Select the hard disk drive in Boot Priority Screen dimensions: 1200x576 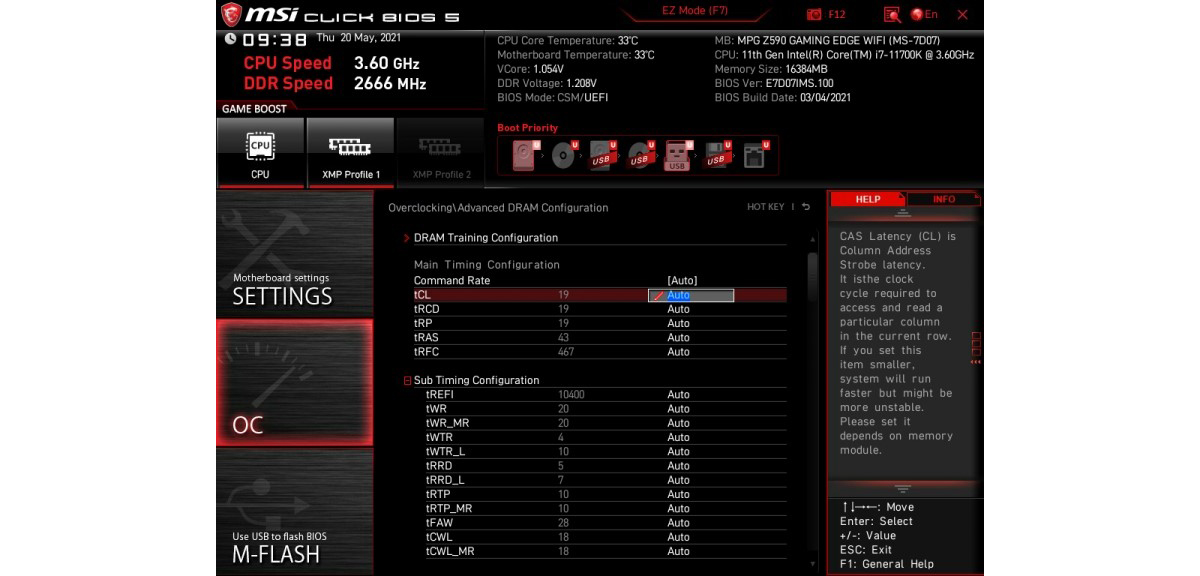tap(525, 155)
